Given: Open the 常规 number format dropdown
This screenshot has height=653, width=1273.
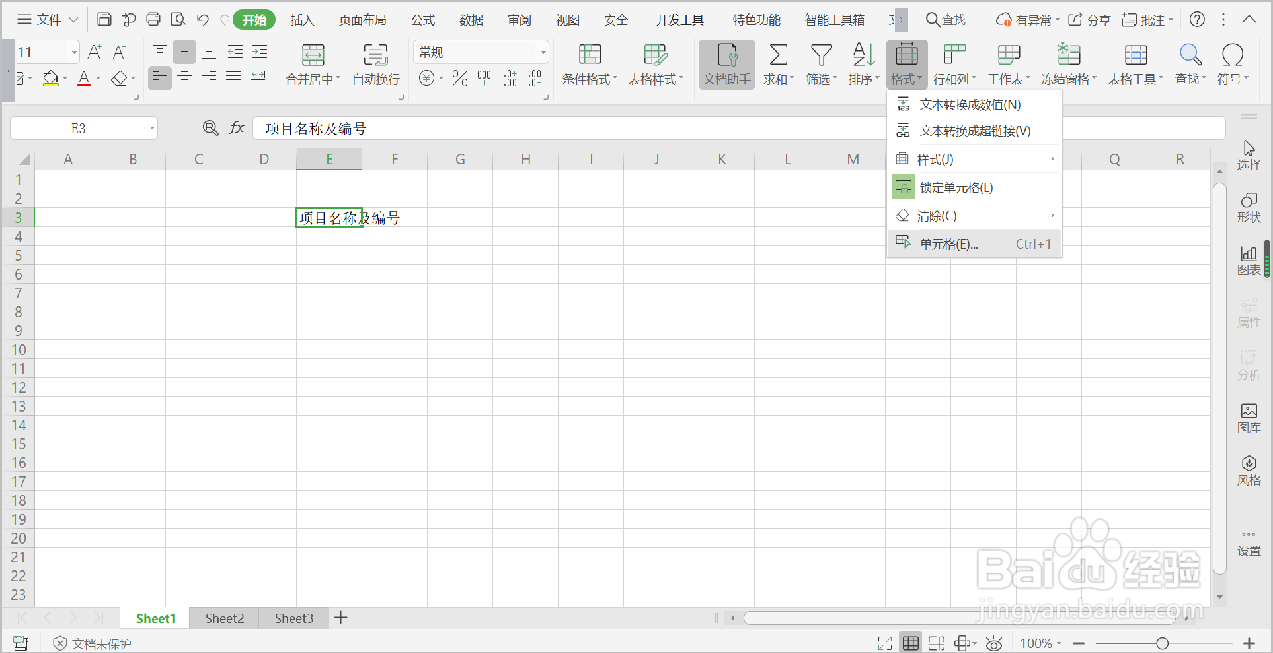Looking at the screenshot, I should click(x=543, y=52).
